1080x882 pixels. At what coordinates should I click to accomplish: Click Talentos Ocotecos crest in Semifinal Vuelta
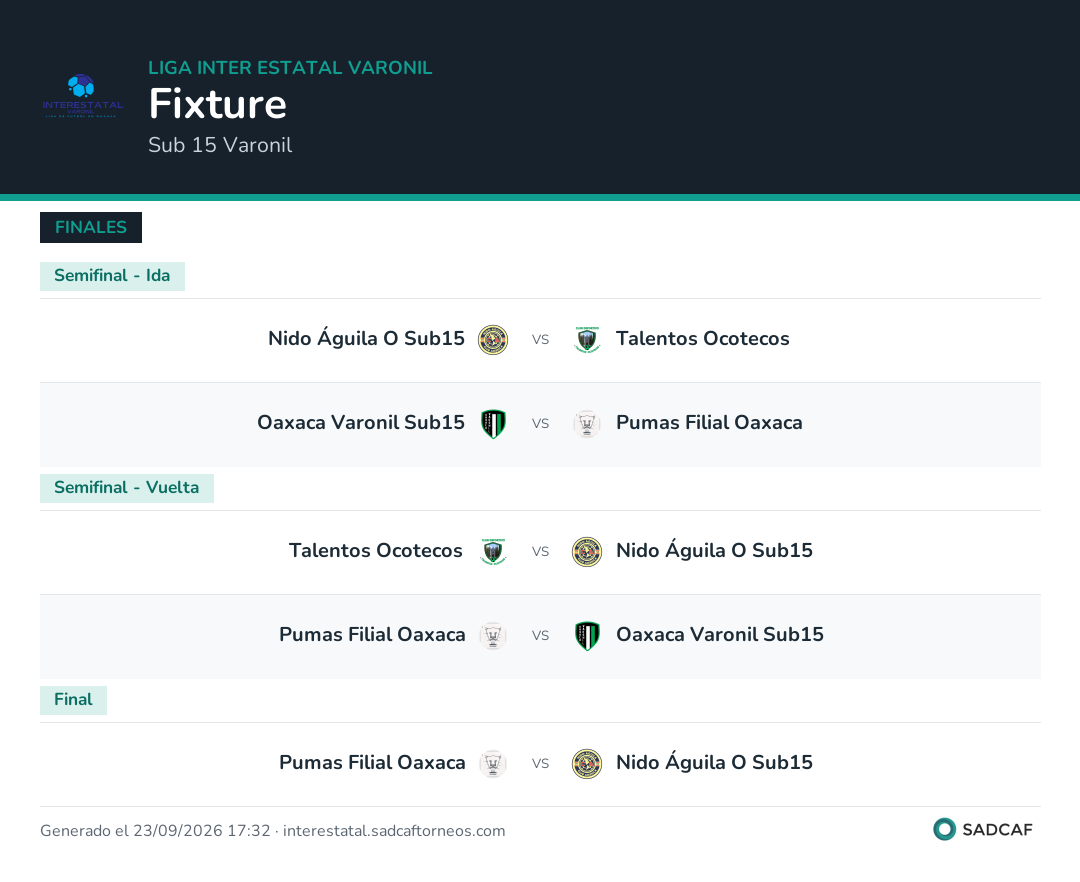pos(493,552)
